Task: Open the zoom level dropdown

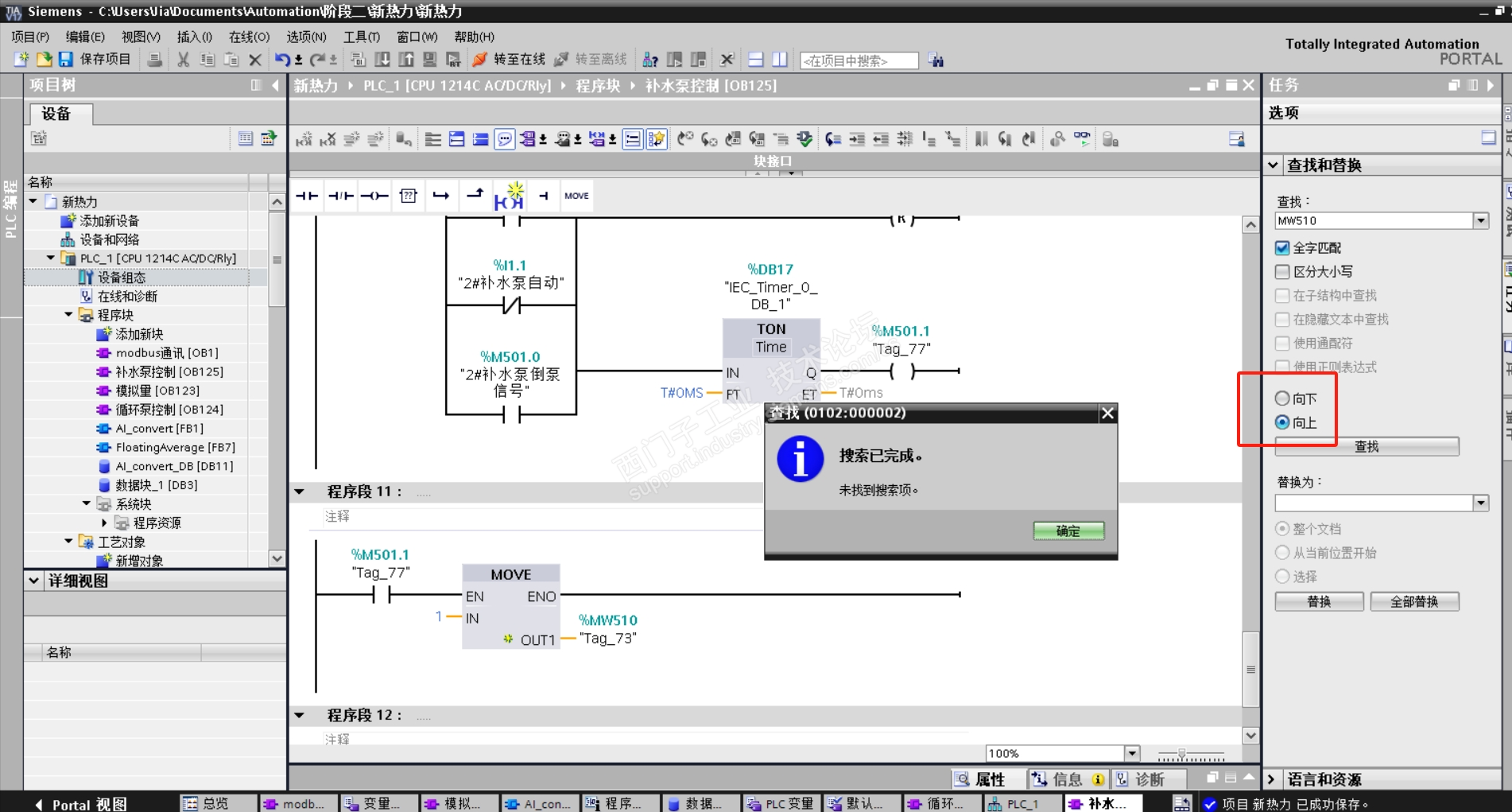Action: pyautogui.click(x=1132, y=753)
